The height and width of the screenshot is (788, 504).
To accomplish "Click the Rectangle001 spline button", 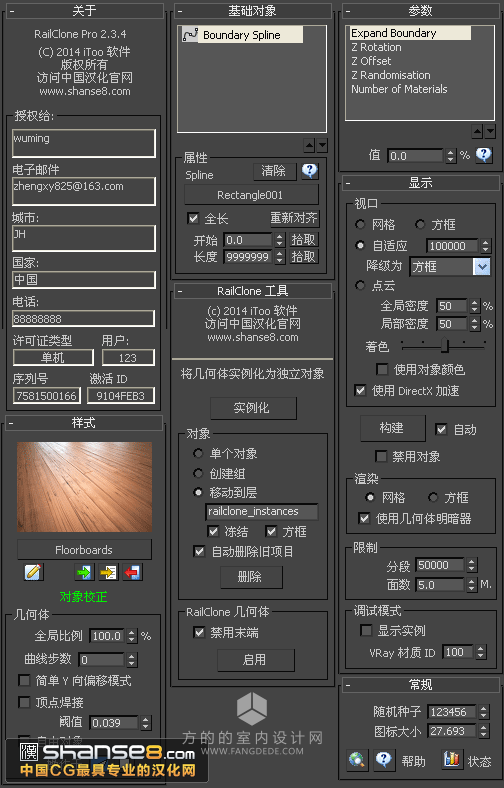I will 251,195.
